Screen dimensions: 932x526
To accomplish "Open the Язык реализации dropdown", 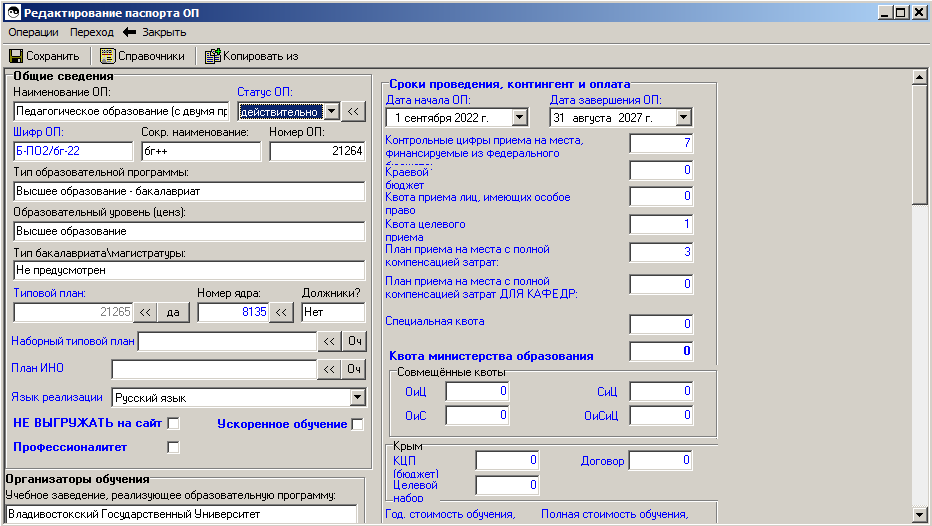I will 357,398.
